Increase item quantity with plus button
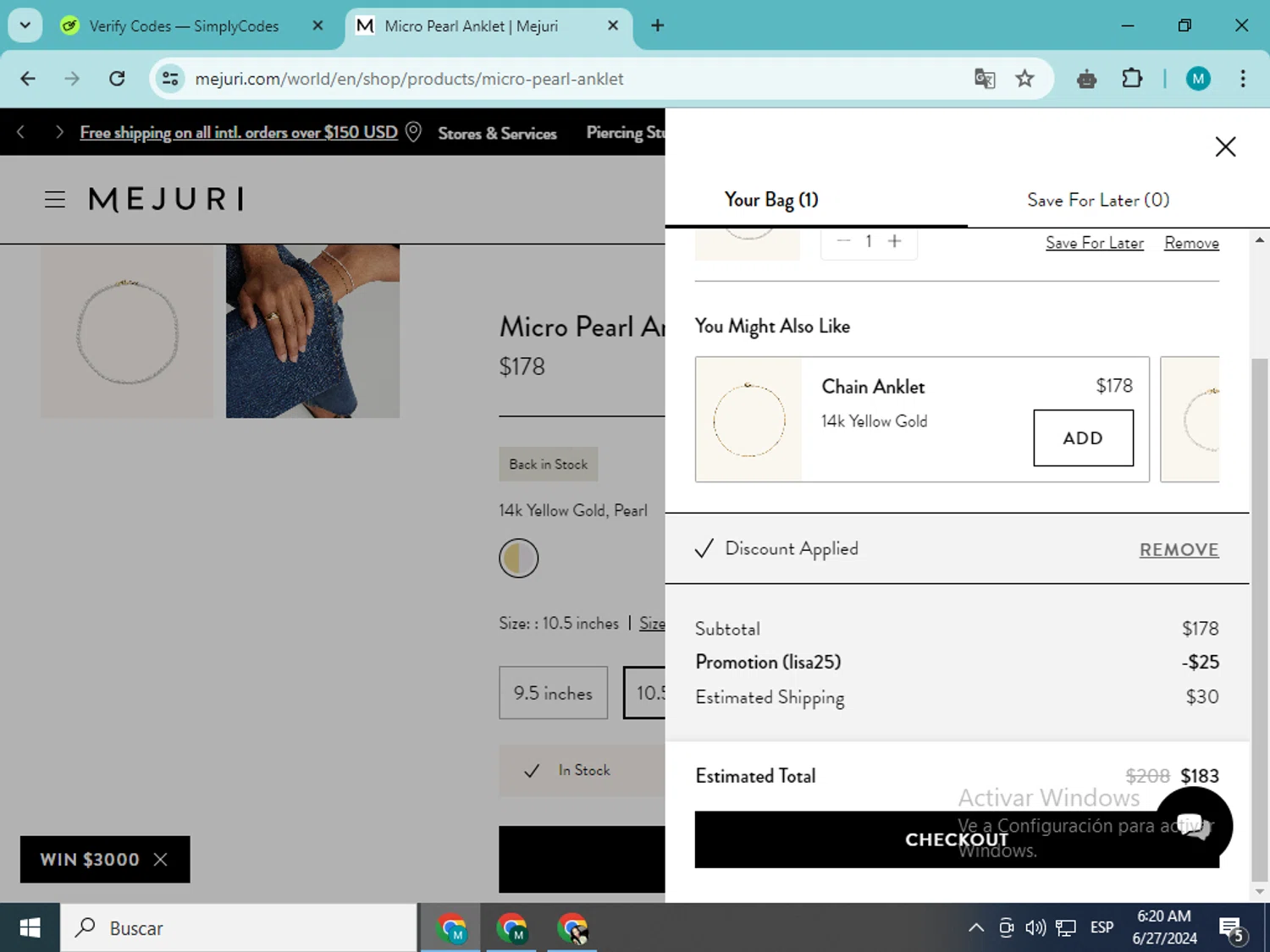This screenshot has width=1270, height=952. [x=894, y=241]
